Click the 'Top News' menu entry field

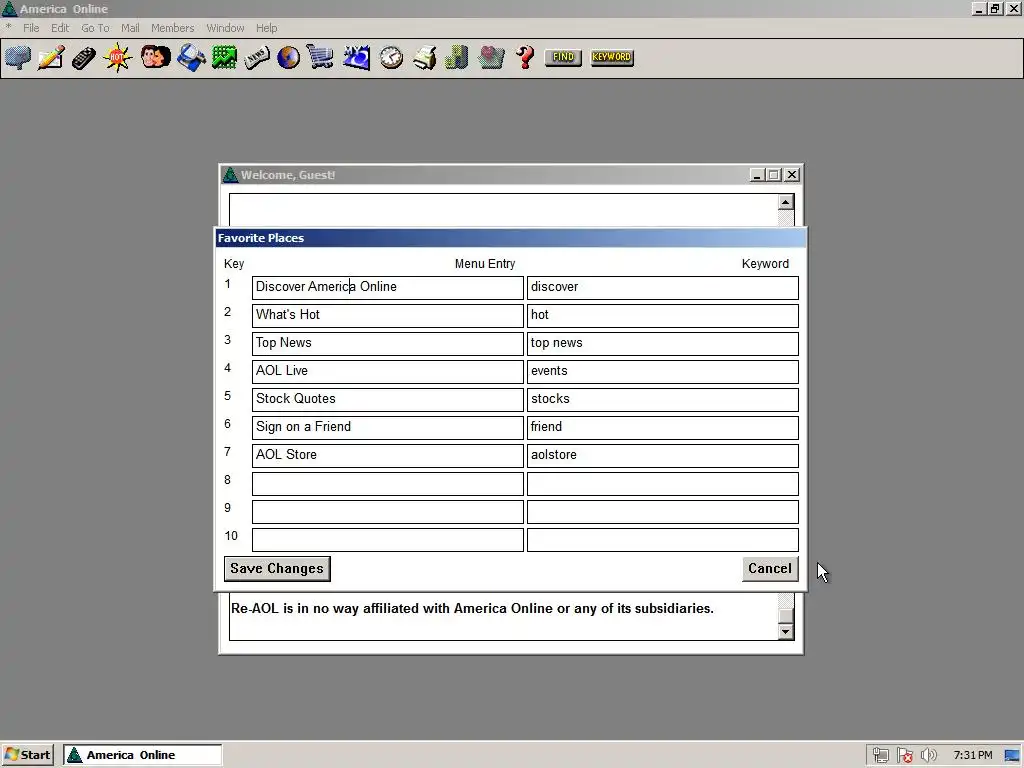pyautogui.click(x=388, y=344)
